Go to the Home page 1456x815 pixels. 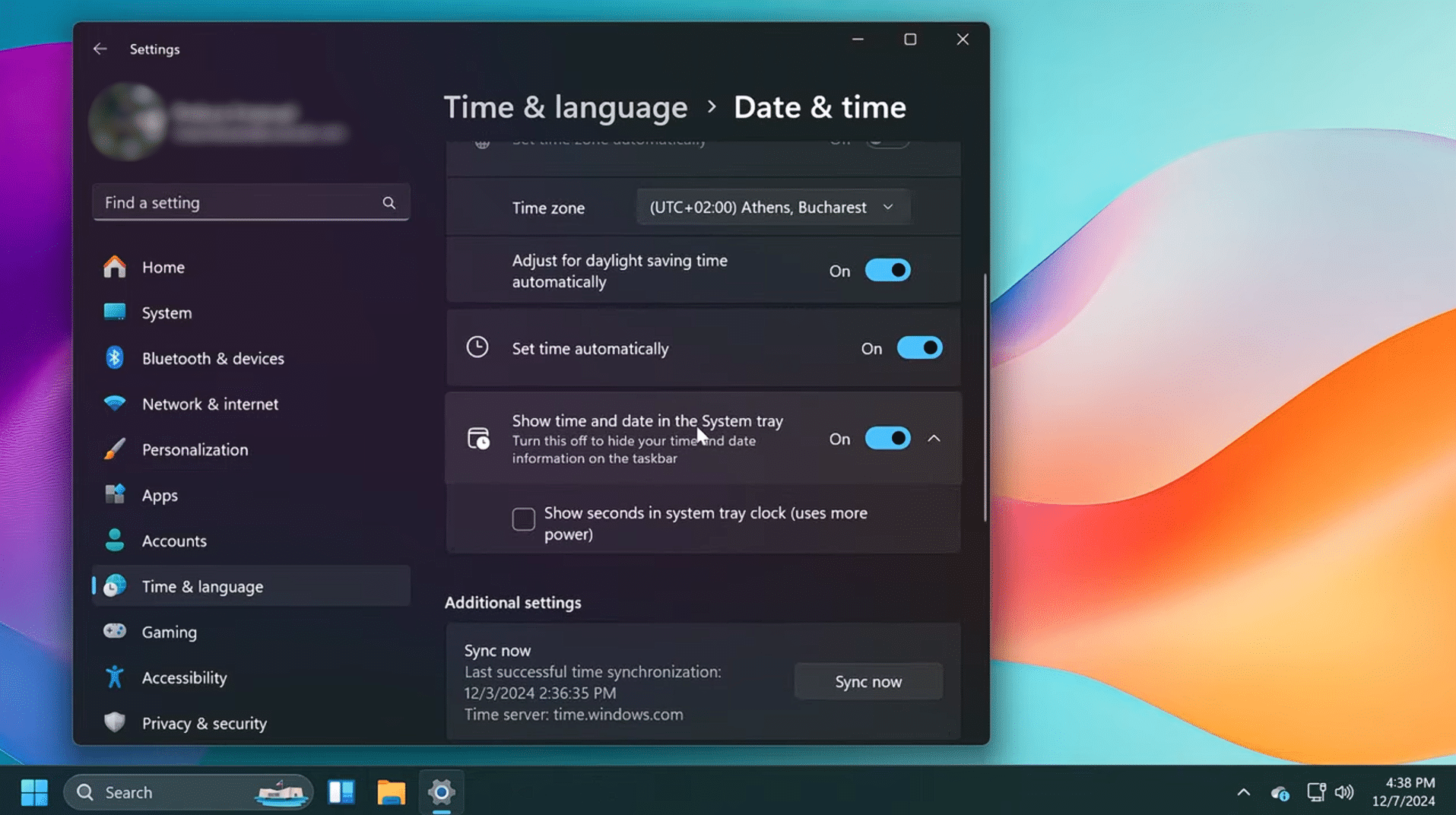pos(251,267)
